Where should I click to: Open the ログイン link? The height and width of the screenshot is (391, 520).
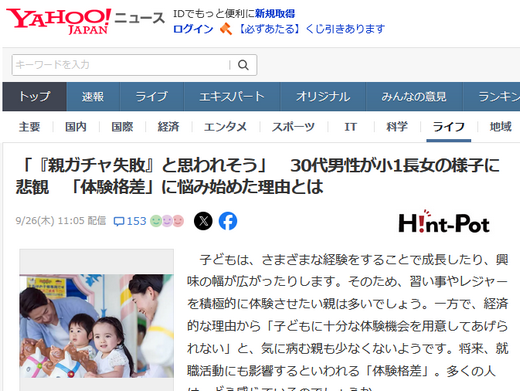[x=193, y=29]
